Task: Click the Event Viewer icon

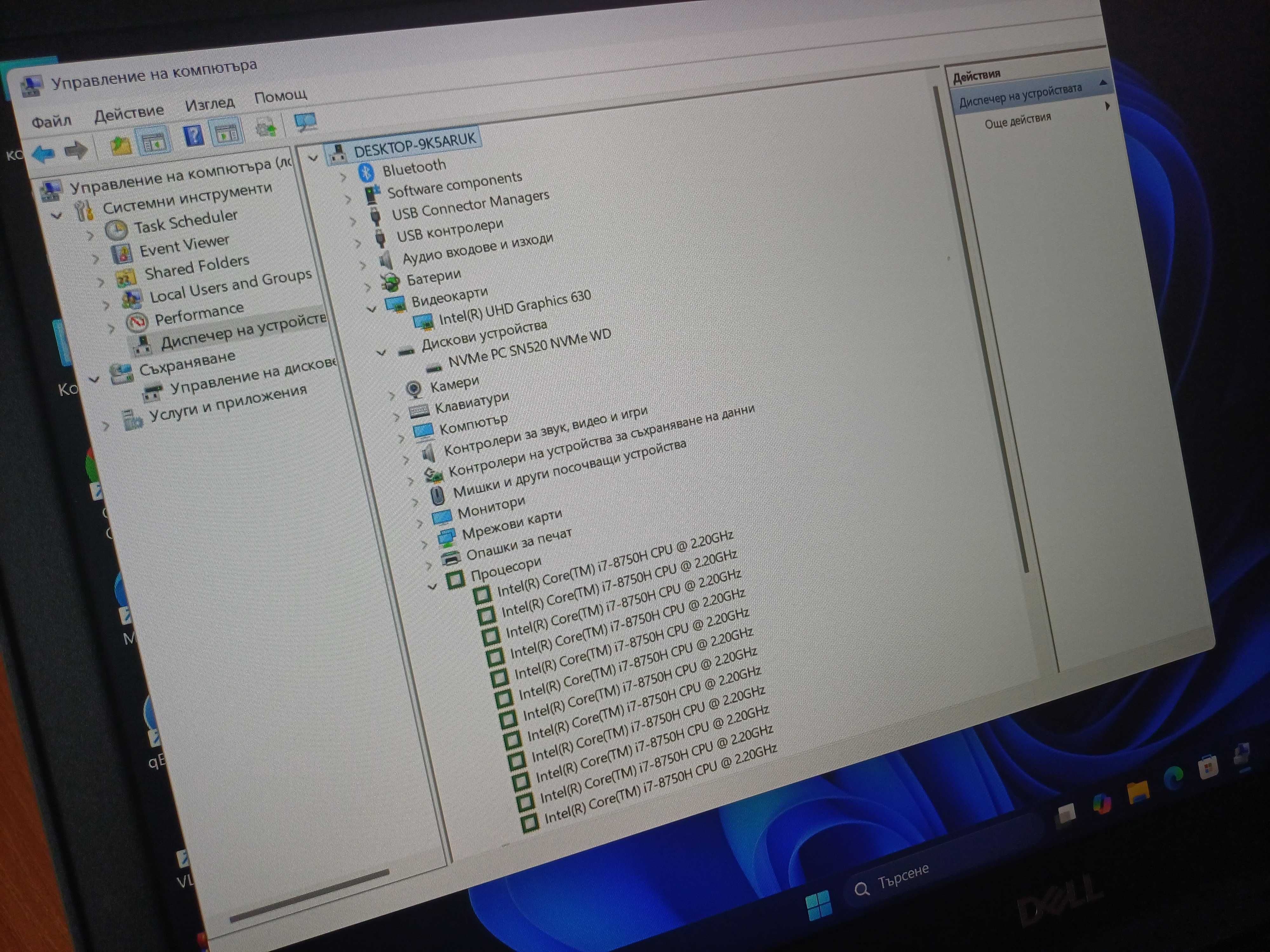Action: (x=122, y=254)
